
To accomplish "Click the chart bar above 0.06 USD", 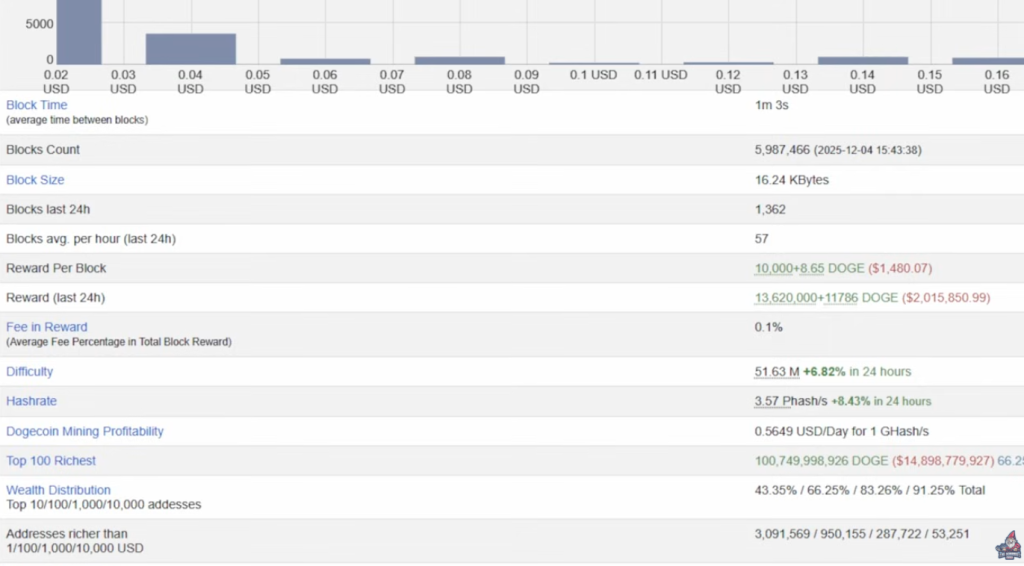I will (x=325, y=61).
